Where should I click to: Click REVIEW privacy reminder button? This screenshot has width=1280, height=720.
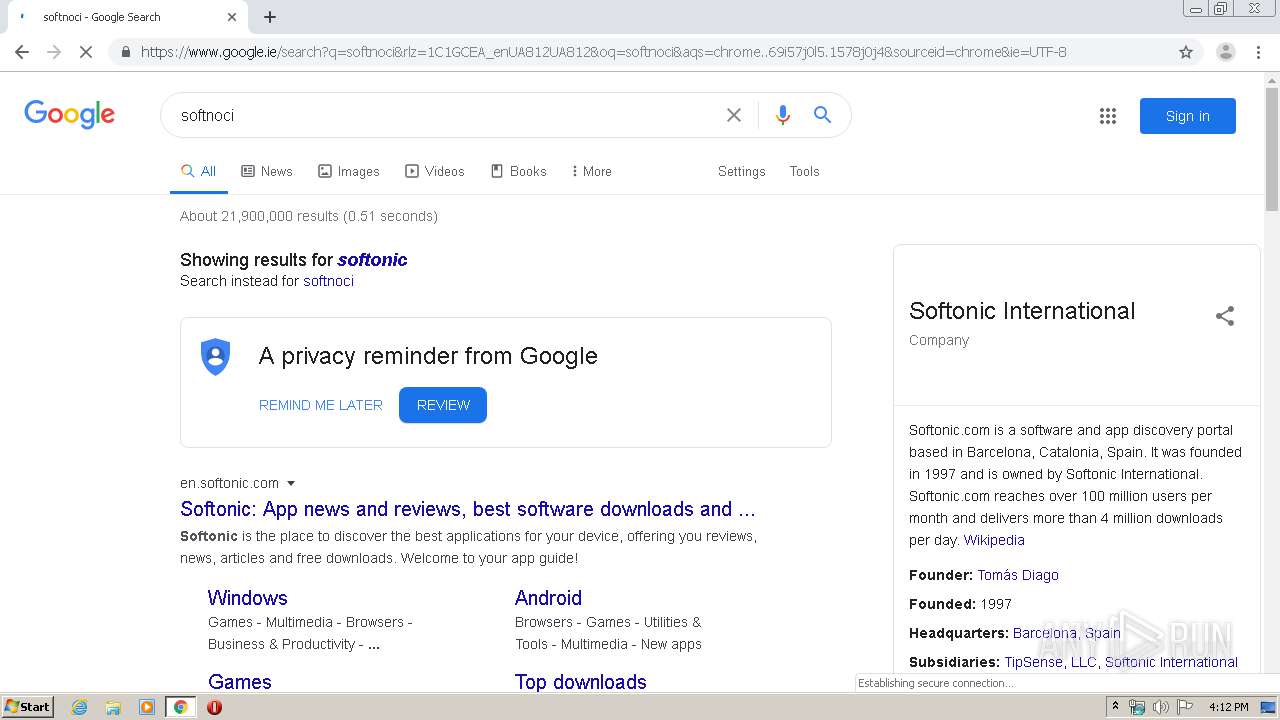click(x=443, y=405)
